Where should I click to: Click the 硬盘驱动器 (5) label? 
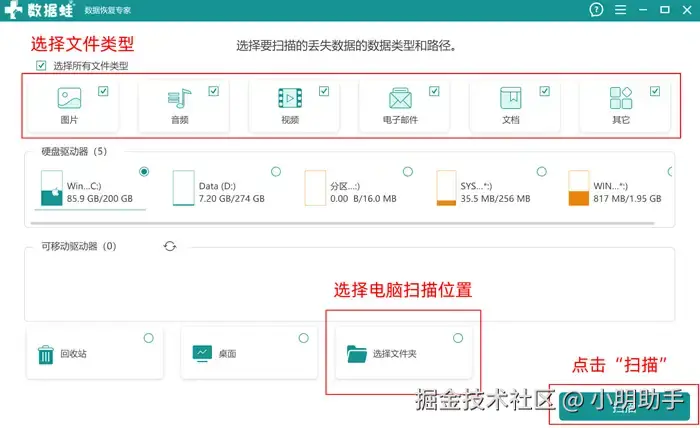(x=74, y=151)
